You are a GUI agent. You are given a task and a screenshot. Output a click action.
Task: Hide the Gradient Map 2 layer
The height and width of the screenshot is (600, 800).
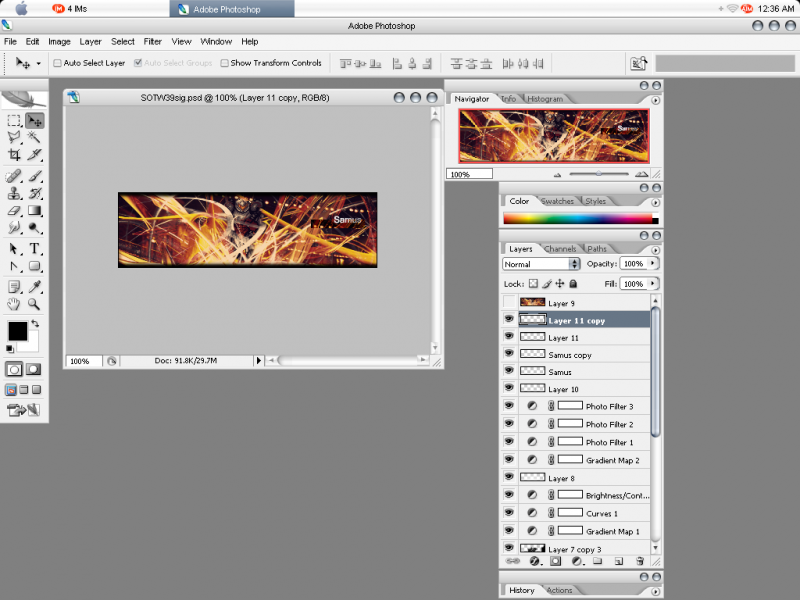[x=509, y=460]
